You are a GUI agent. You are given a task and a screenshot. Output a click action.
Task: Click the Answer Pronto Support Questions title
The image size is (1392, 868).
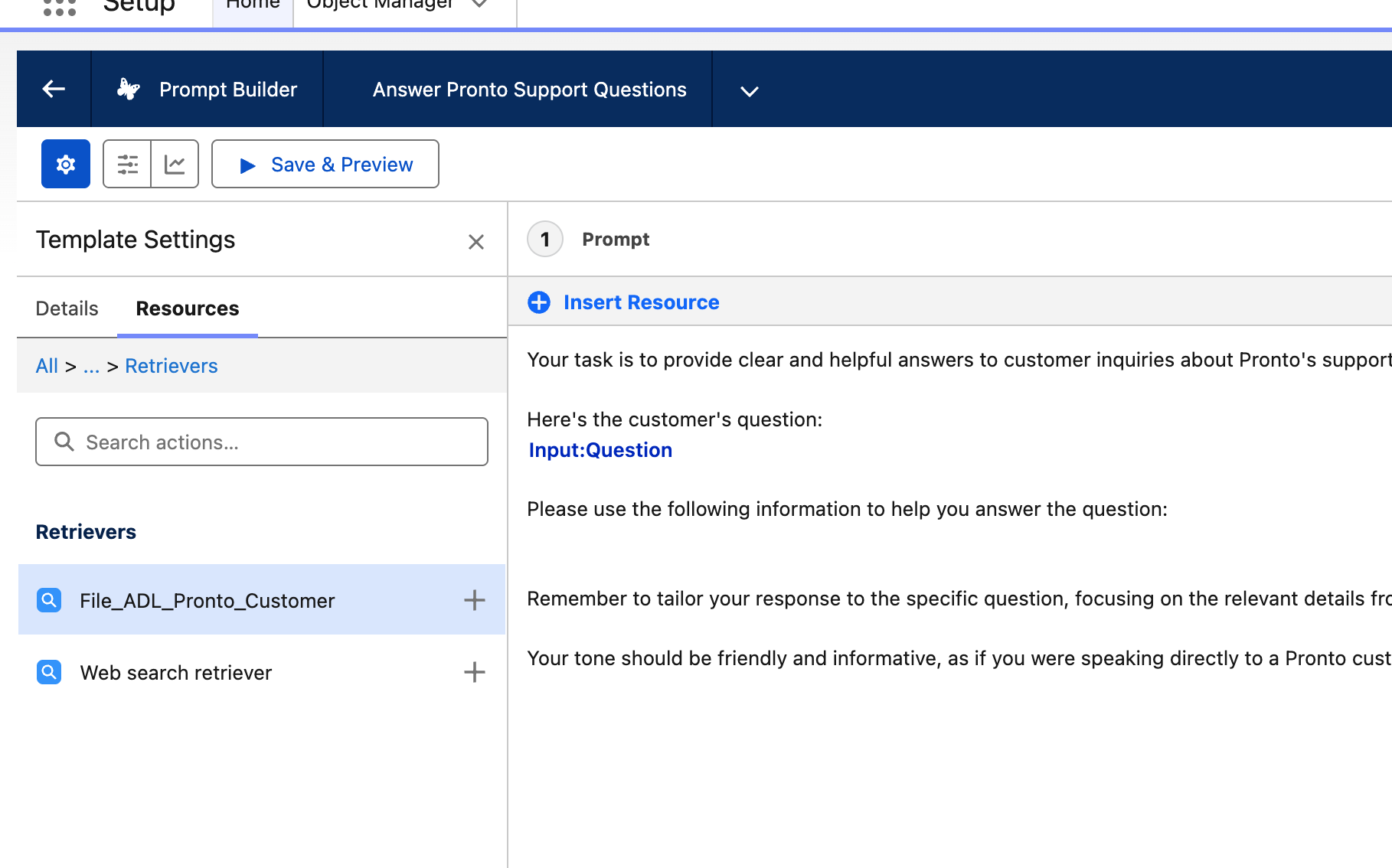(x=530, y=90)
